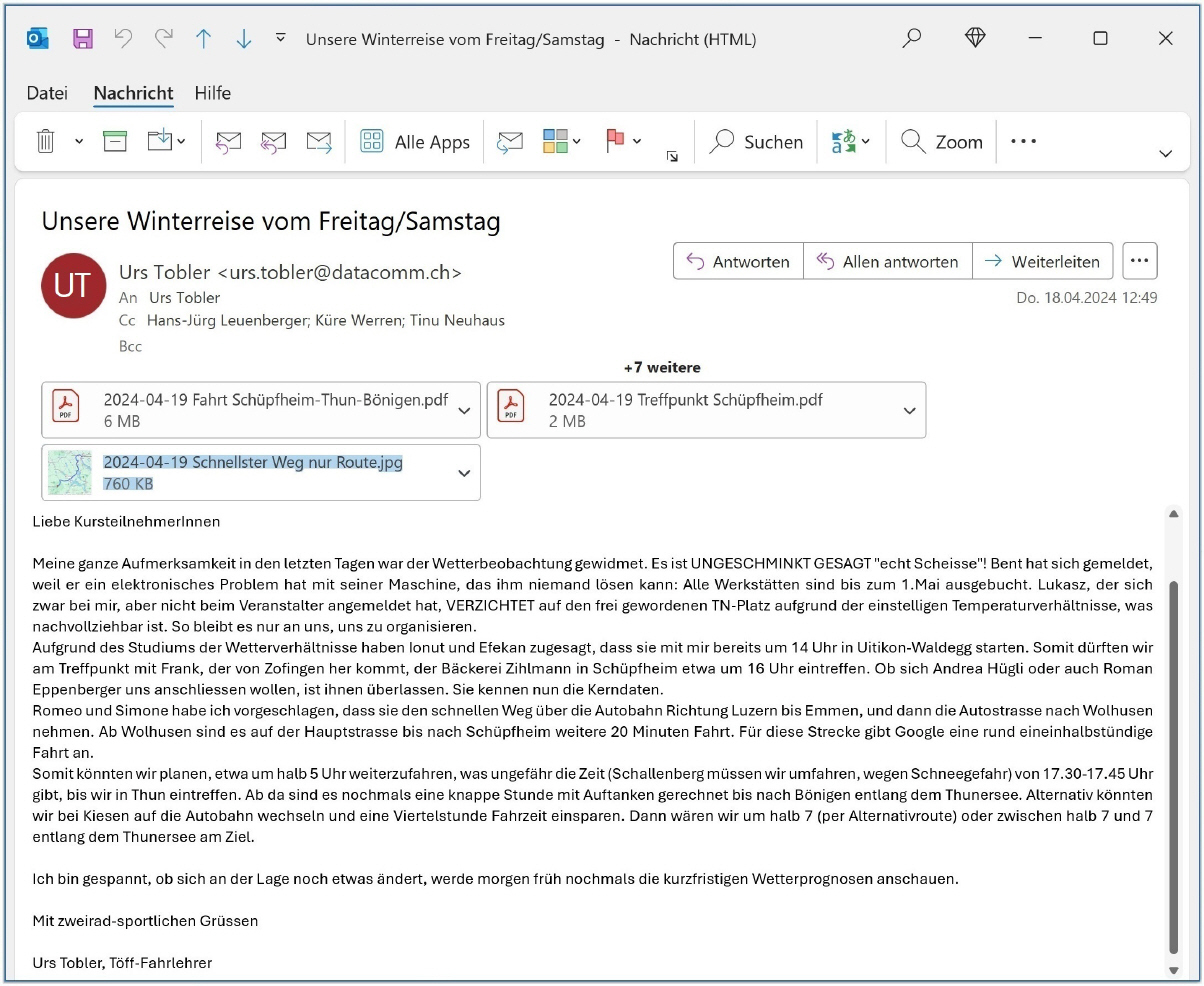Go to previous item with up arrow
This screenshot has width=1204, height=986.
coord(204,39)
